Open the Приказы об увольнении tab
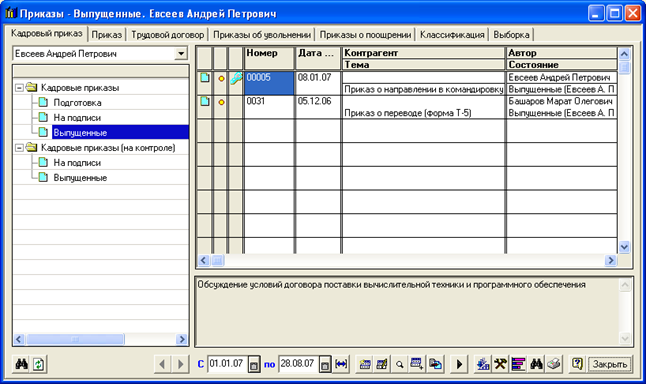 pos(262,35)
